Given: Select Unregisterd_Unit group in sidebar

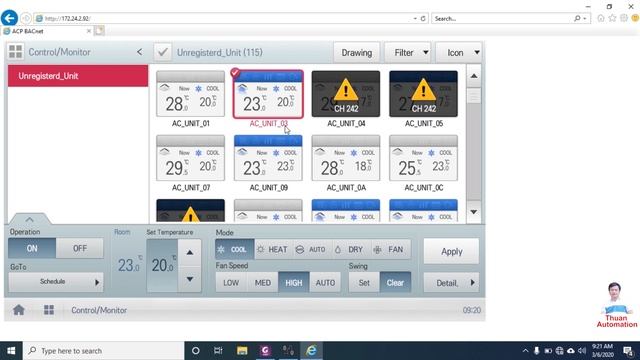Looking at the screenshot, I should [78, 76].
